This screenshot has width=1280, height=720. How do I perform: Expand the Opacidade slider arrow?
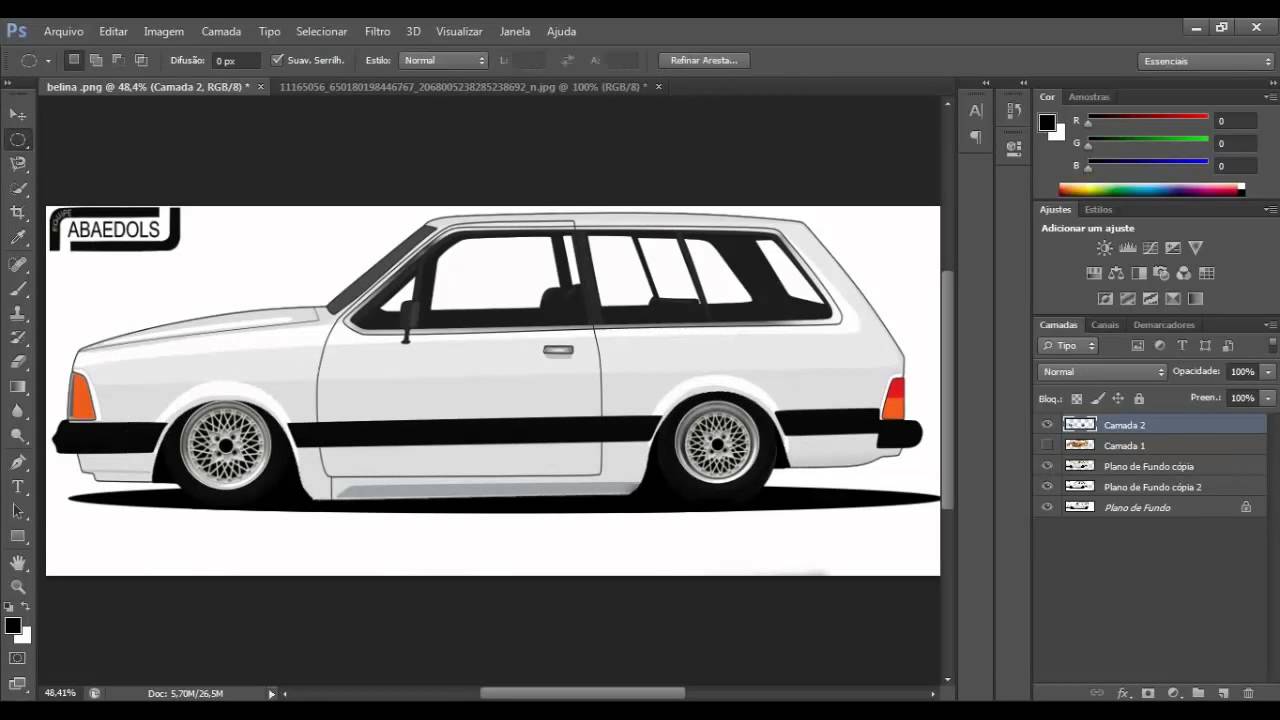point(1269,372)
